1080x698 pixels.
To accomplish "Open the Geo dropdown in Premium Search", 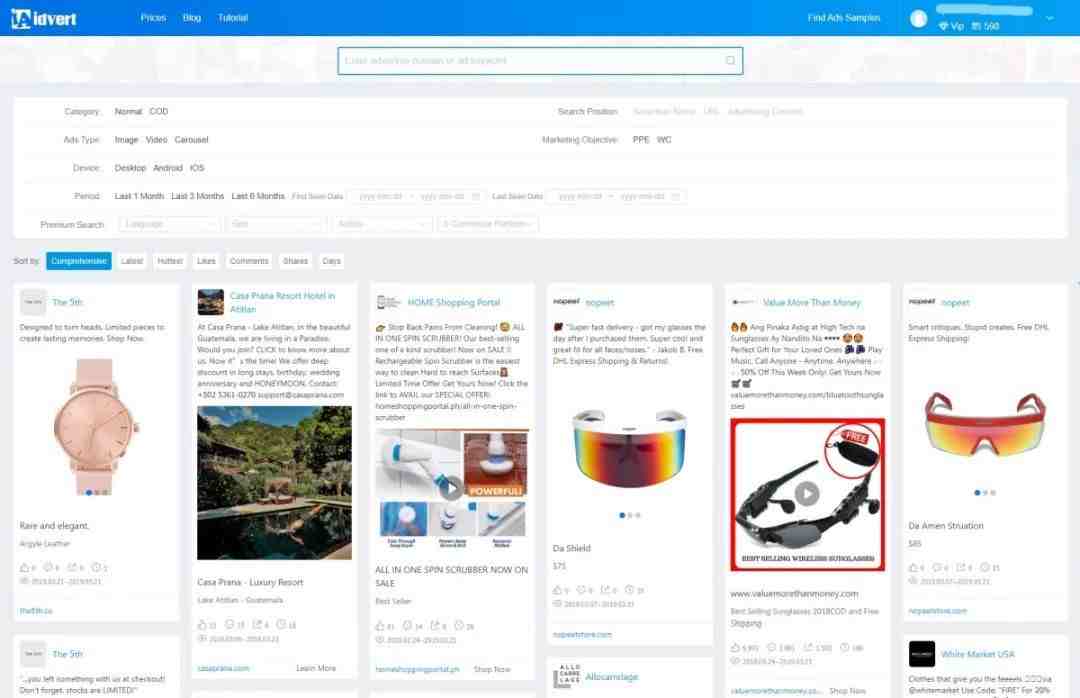I will pyautogui.click(x=275, y=224).
